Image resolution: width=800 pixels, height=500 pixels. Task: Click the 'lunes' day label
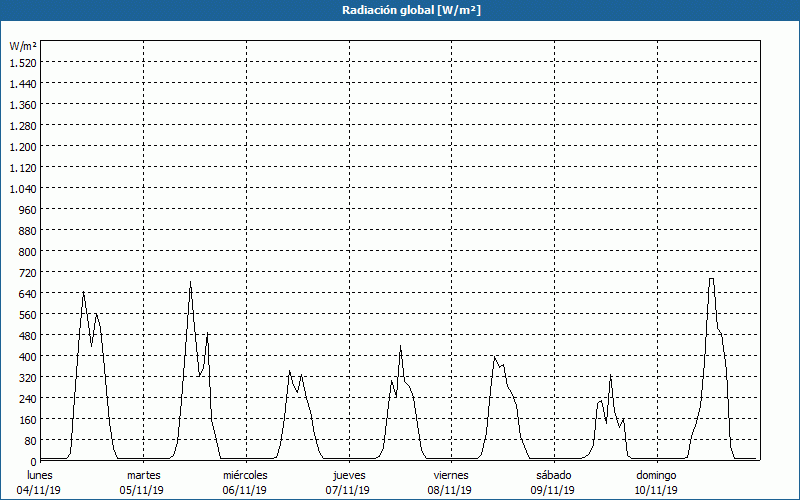tap(40, 475)
